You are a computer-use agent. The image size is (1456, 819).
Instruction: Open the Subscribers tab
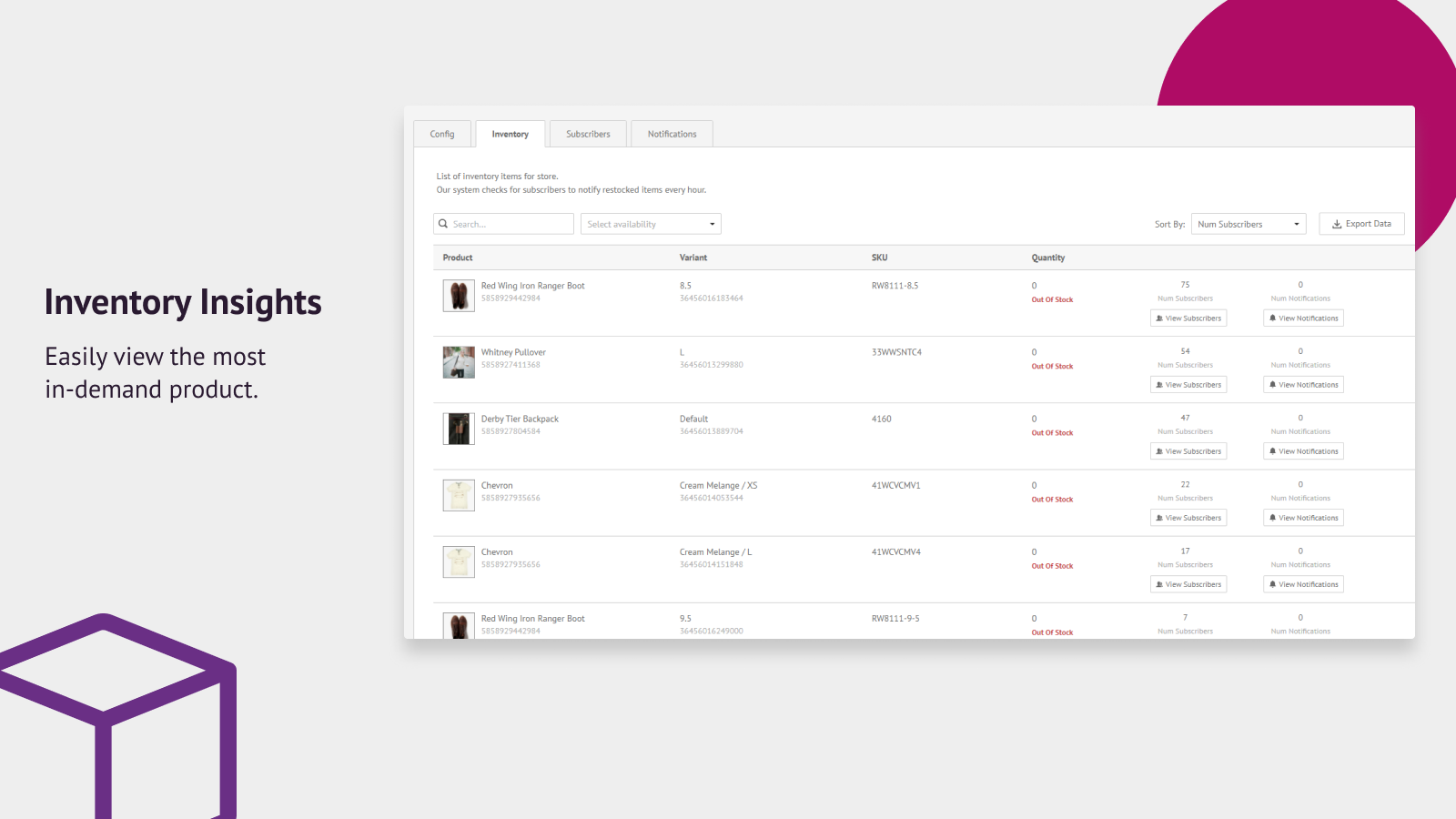tap(588, 133)
